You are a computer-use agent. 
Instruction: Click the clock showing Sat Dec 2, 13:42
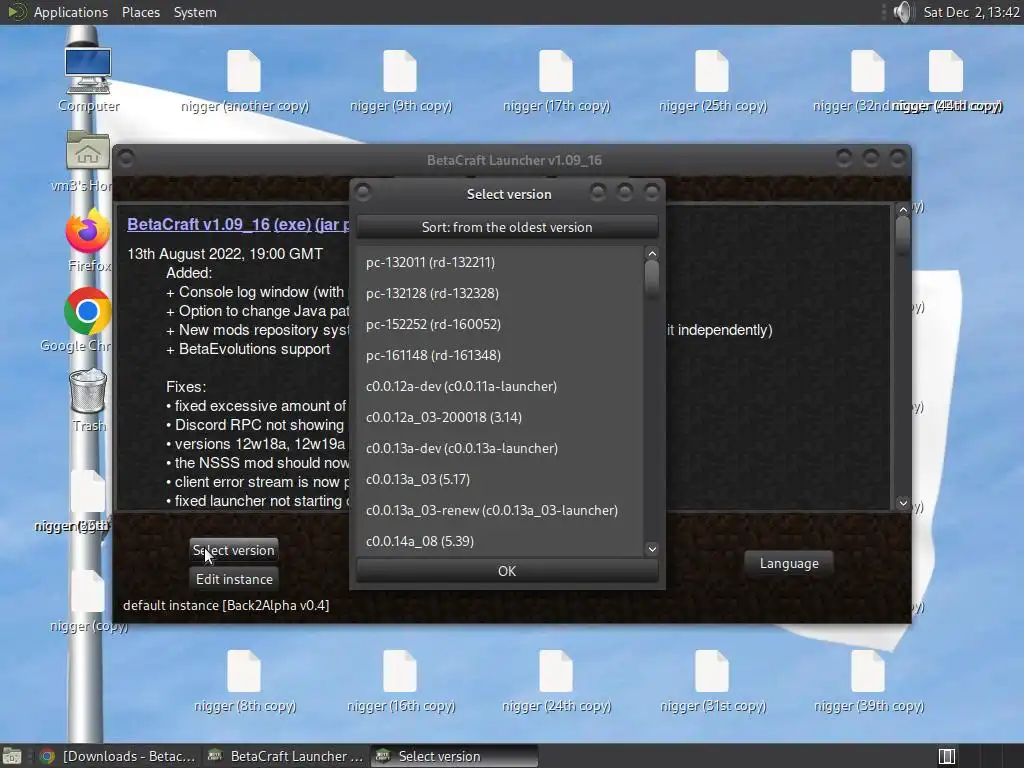[x=971, y=12]
